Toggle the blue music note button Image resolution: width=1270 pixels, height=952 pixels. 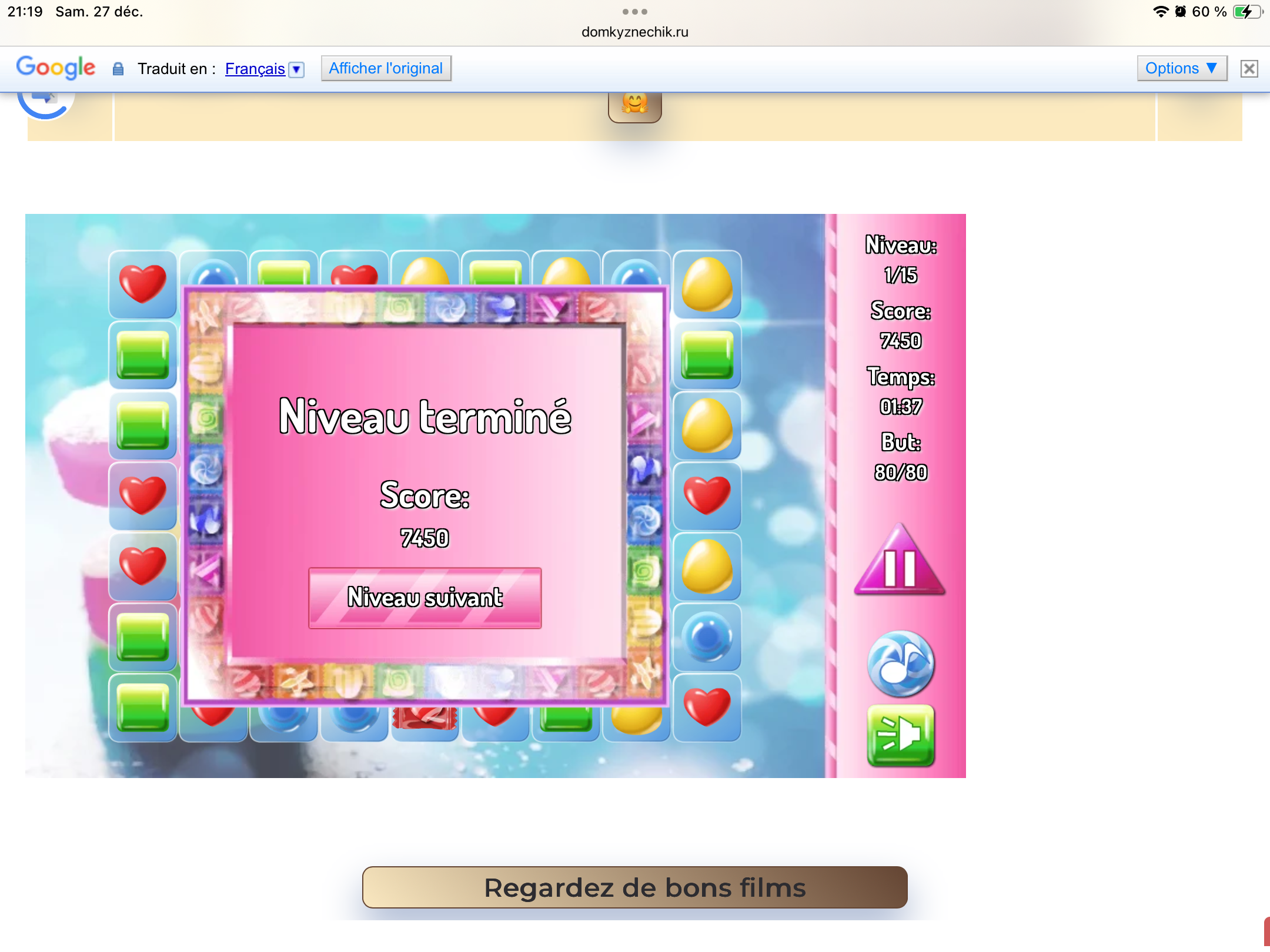coord(900,663)
